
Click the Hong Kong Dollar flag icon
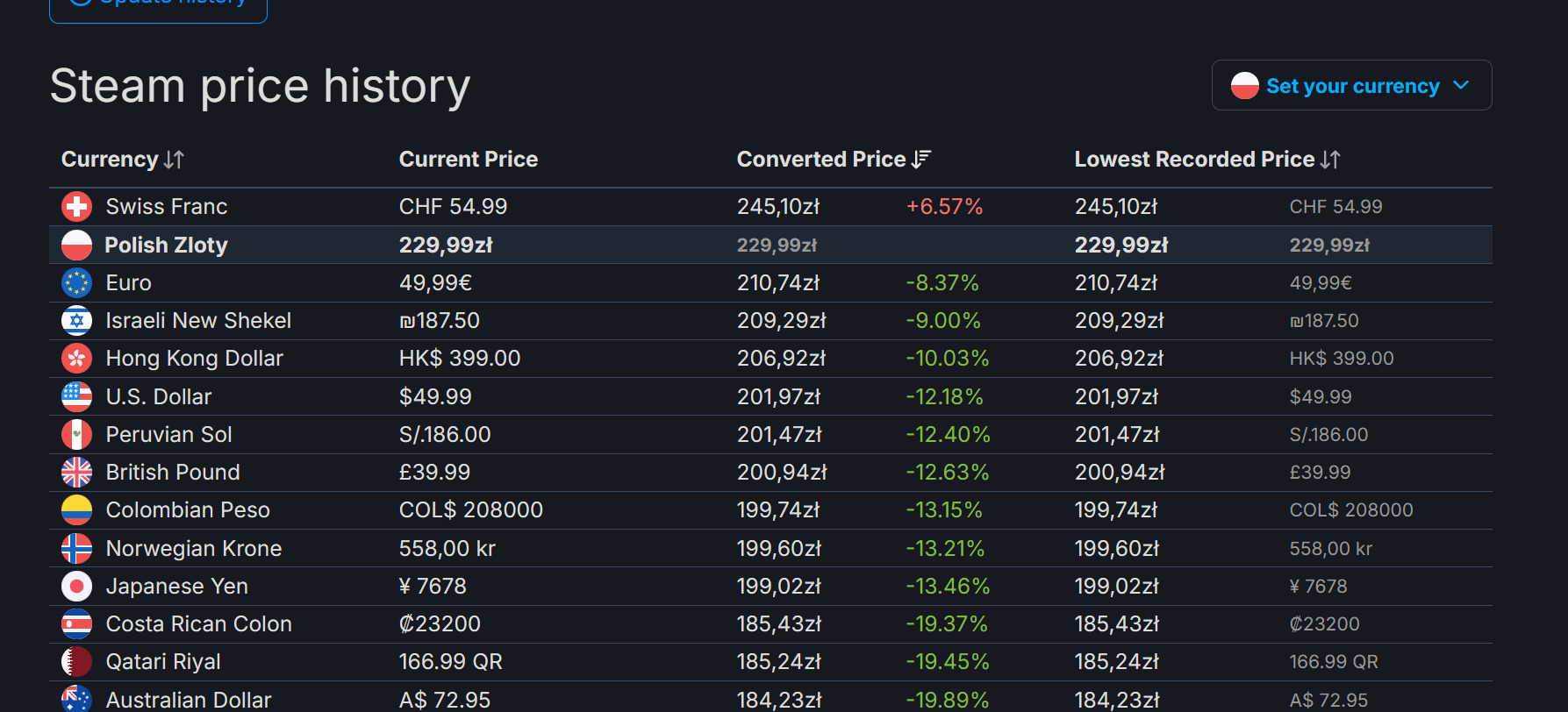point(76,359)
